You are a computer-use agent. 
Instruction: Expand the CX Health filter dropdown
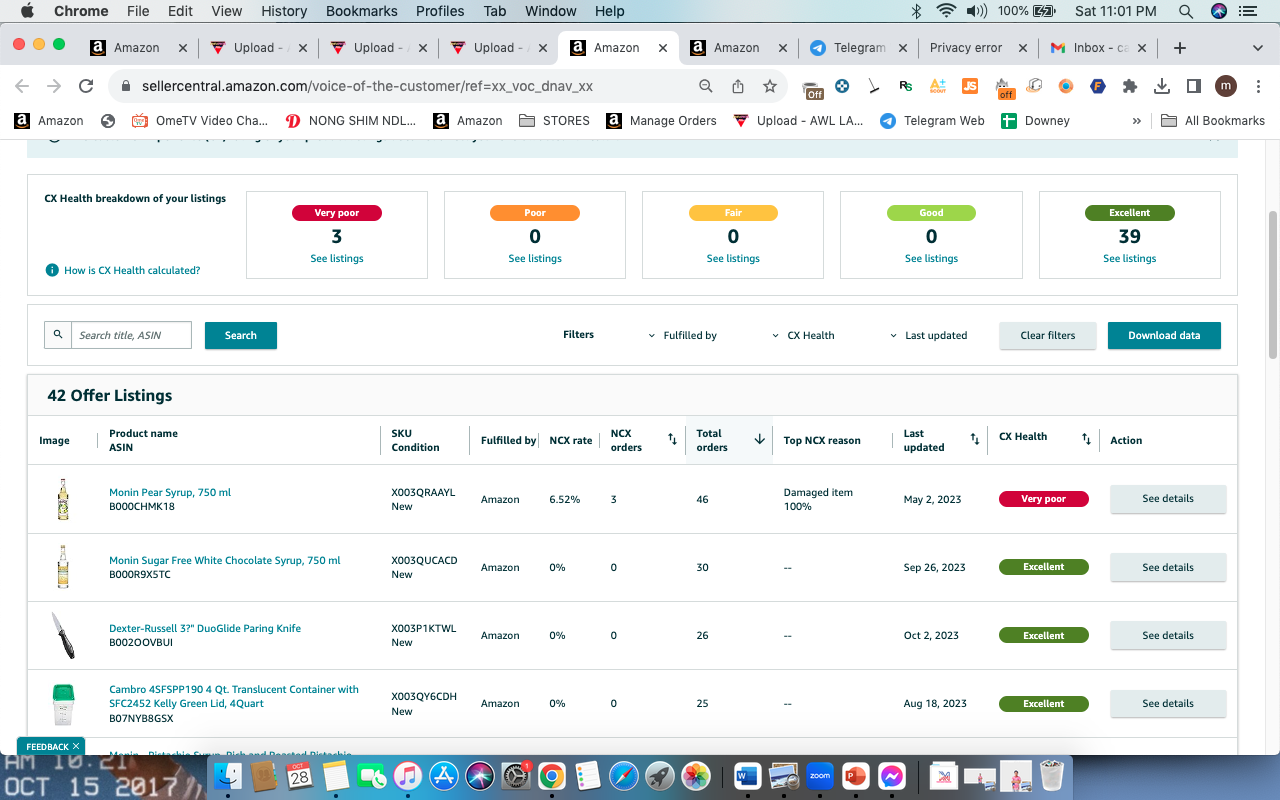click(803, 336)
